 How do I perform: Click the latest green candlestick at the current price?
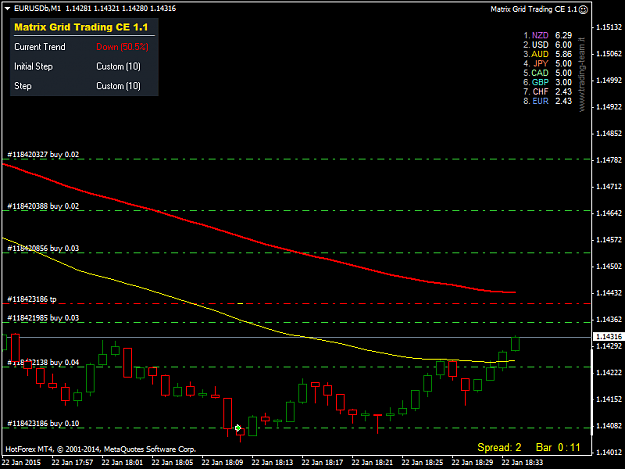coord(515,343)
